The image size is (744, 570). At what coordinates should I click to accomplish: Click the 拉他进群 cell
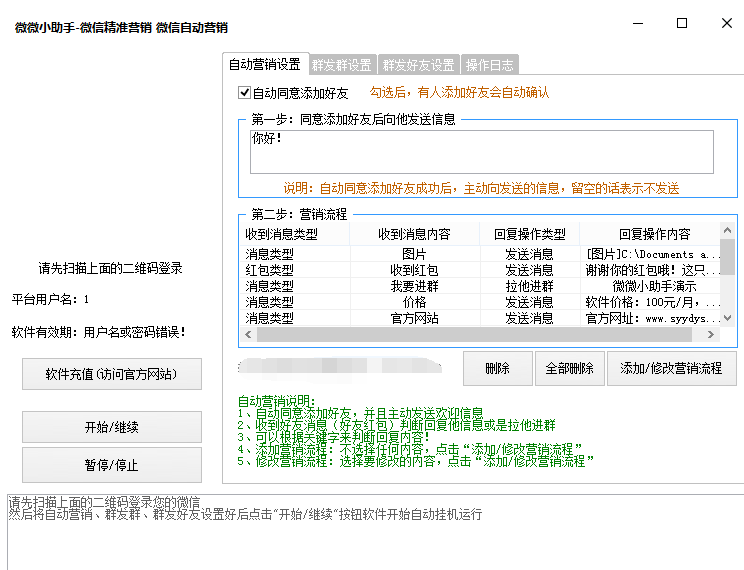530,286
